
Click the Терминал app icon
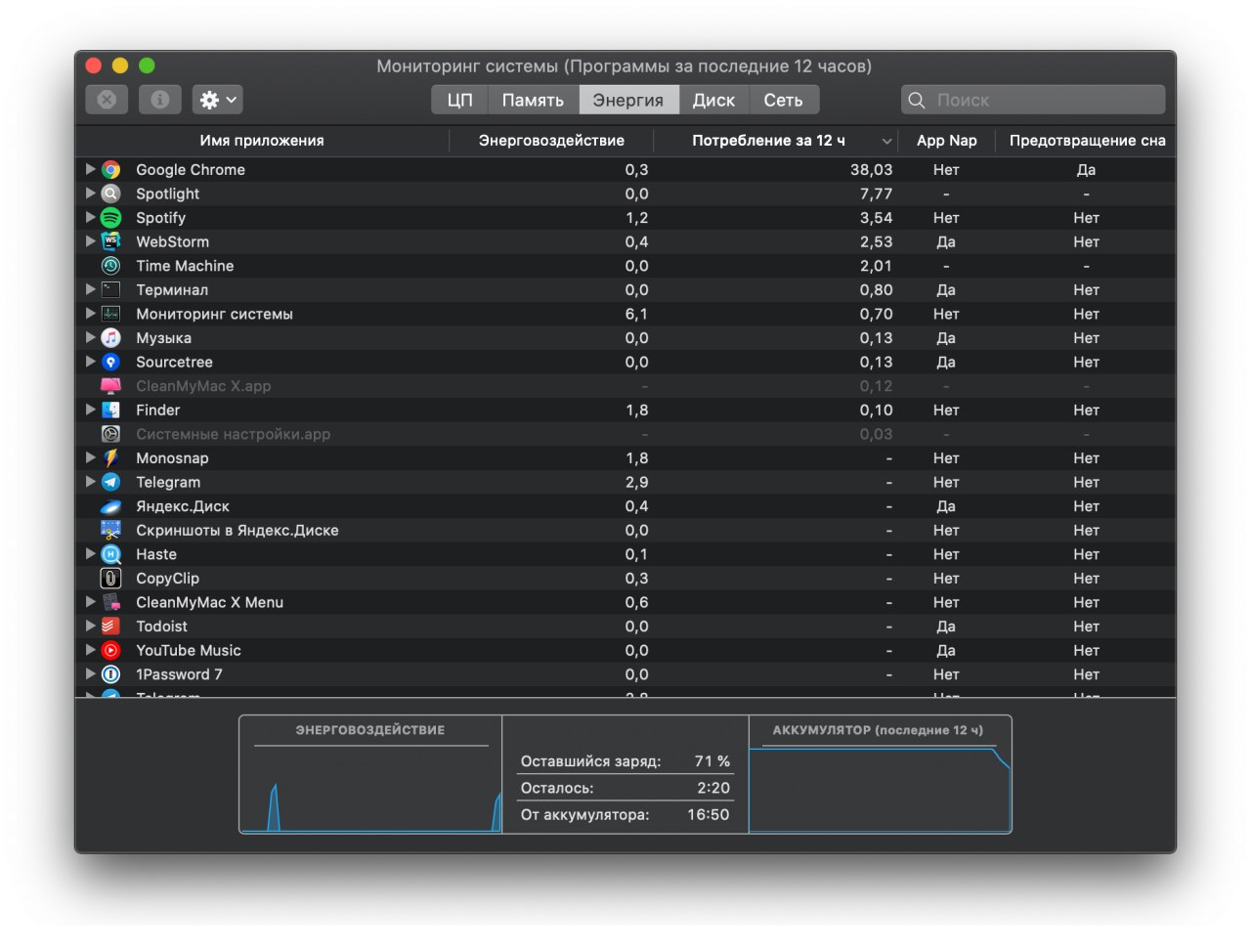(x=111, y=289)
